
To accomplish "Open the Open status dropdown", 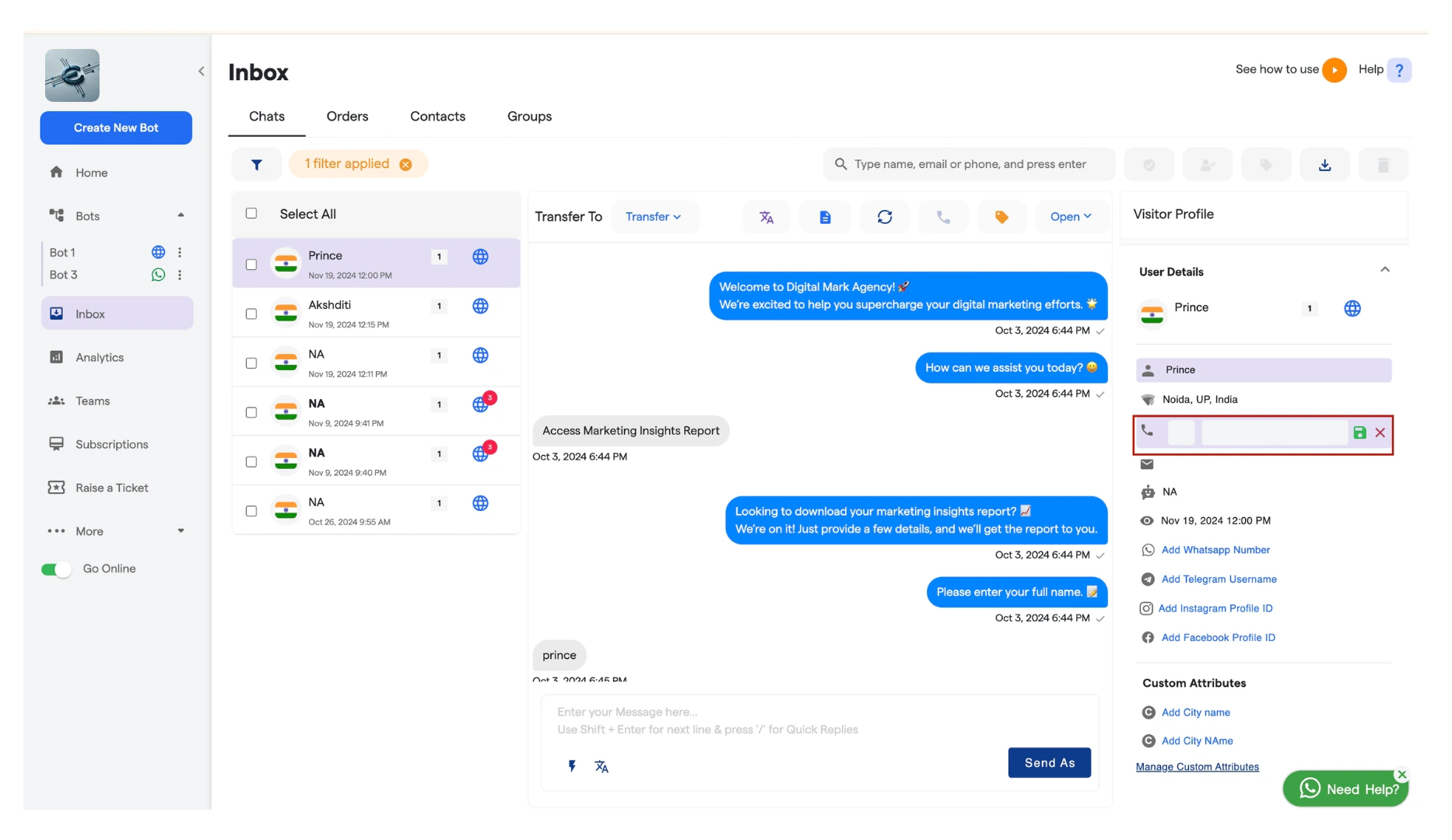I will (1071, 217).
